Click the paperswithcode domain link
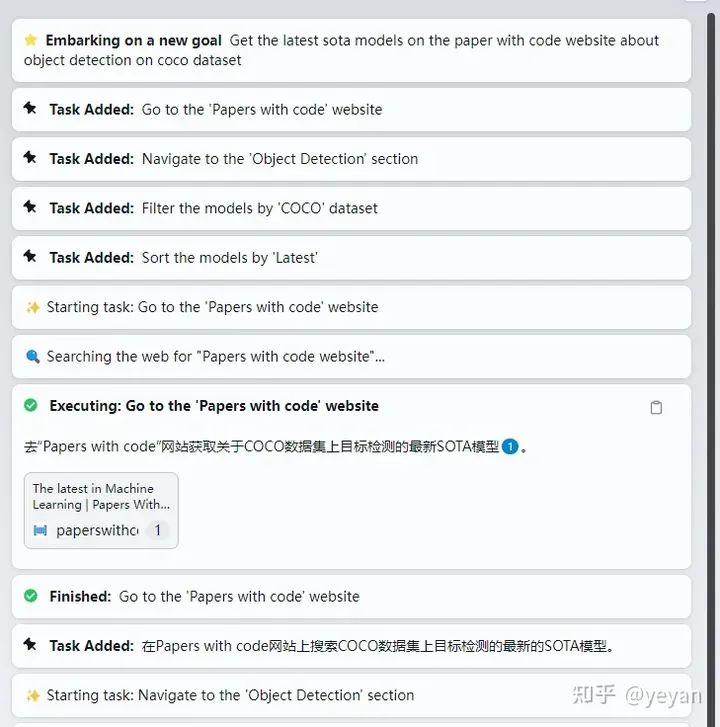The image size is (720, 727). [x=97, y=530]
